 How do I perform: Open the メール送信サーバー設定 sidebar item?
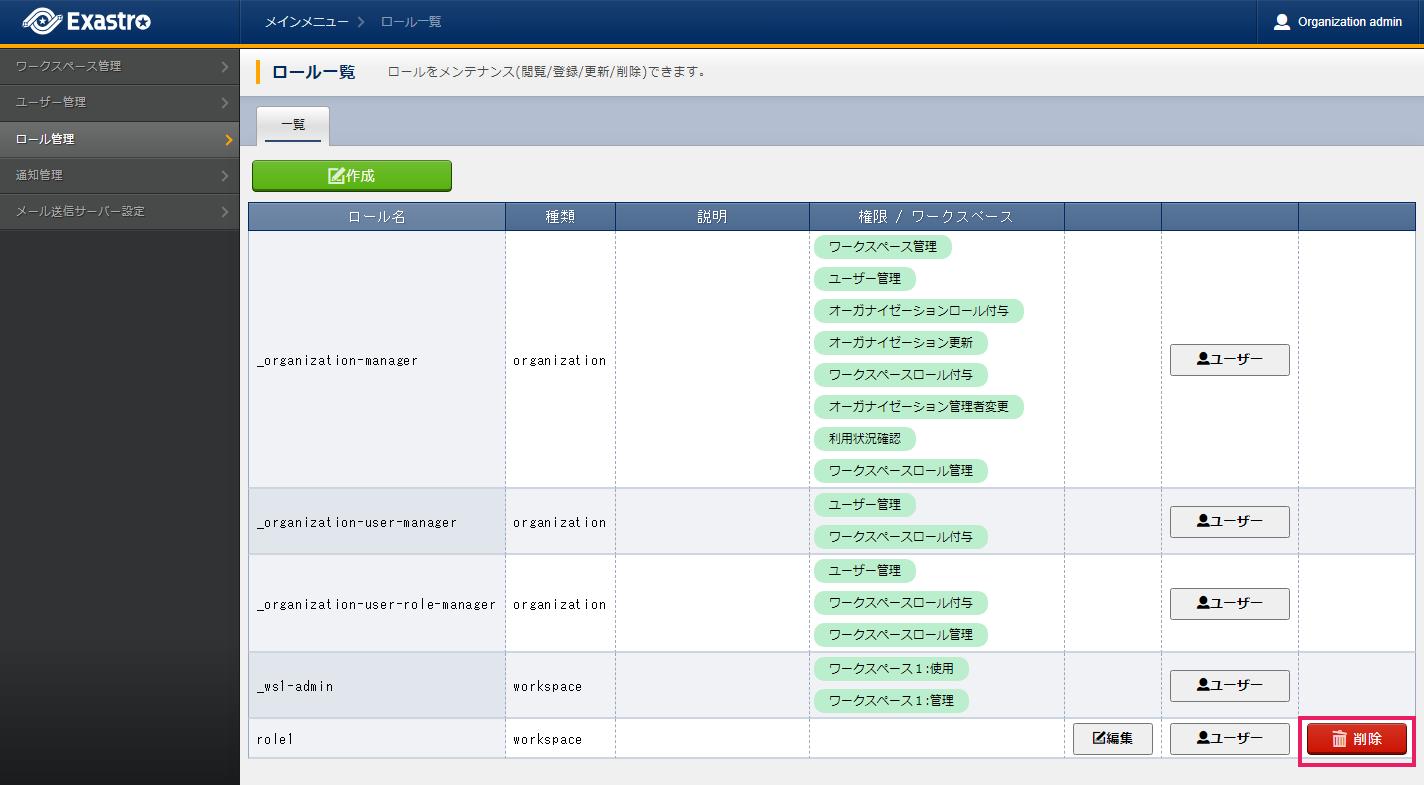pyautogui.click(x=119, y=212)
